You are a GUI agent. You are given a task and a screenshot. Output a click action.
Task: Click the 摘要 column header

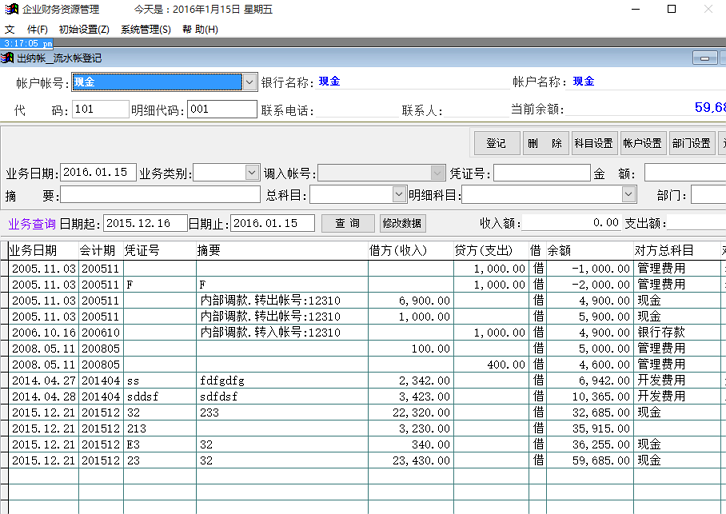282,251
